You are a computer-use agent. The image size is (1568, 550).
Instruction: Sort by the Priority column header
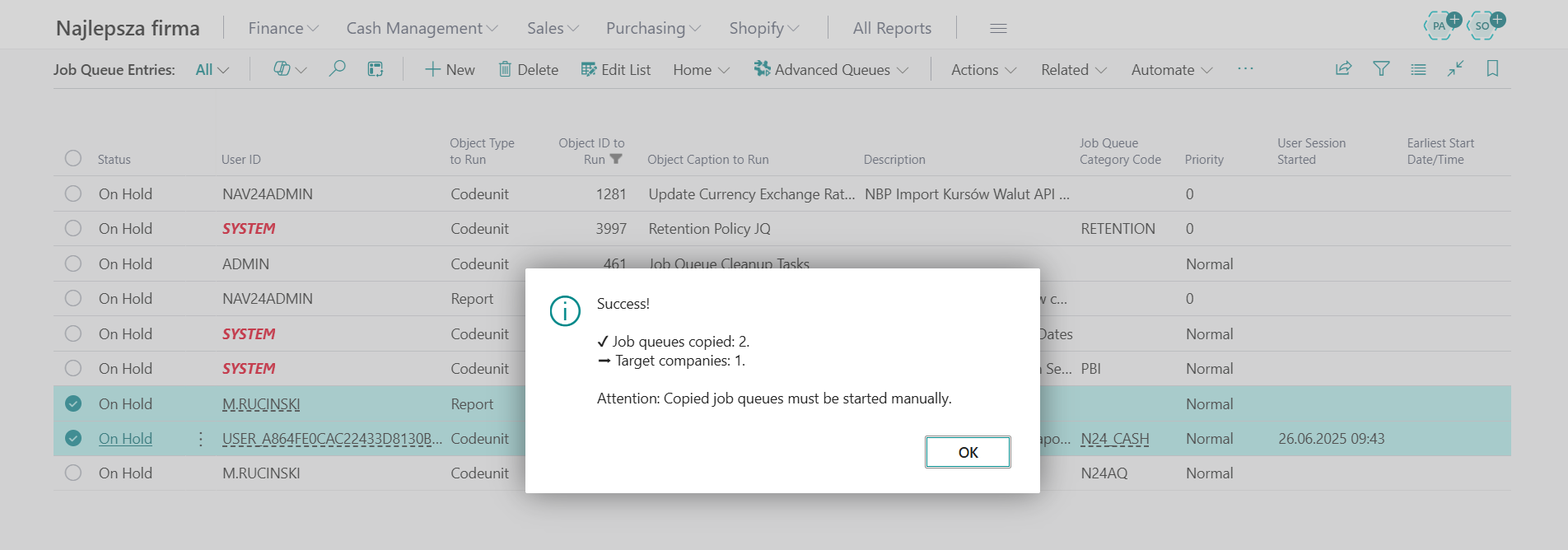(1204, 160)
